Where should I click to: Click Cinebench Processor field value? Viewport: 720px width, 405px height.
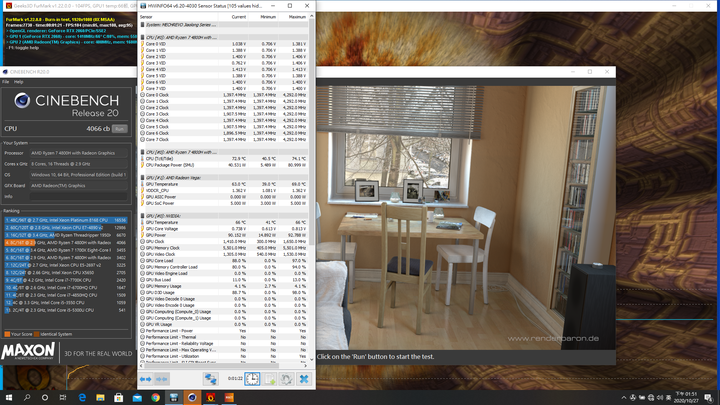point(79,153)
